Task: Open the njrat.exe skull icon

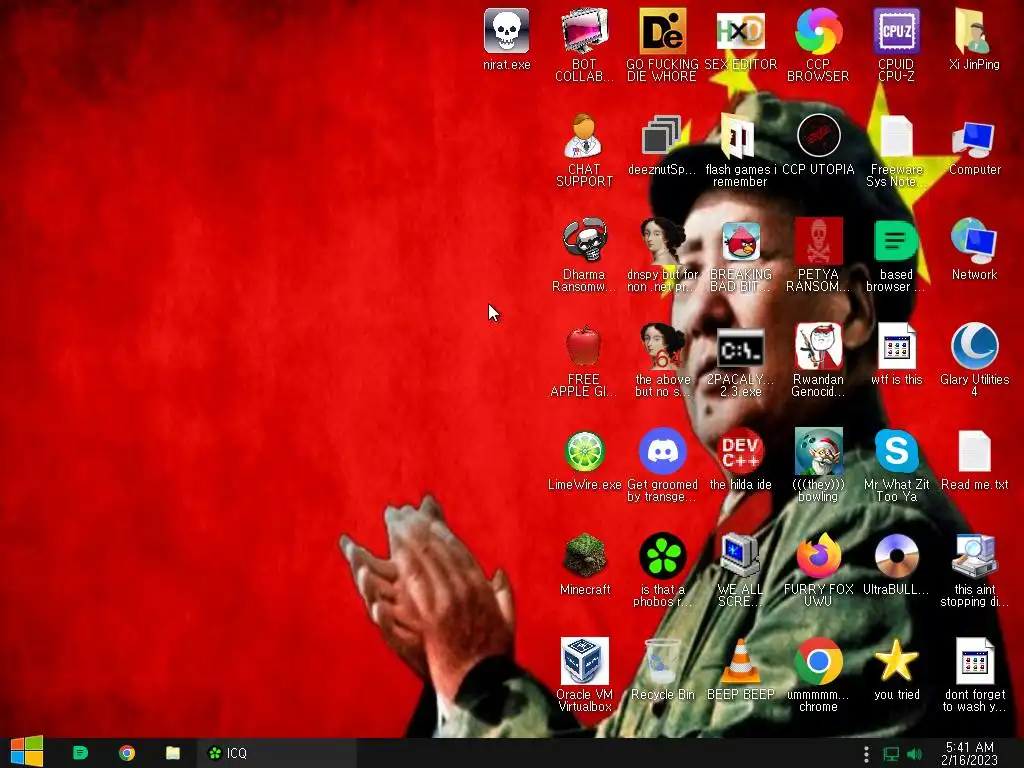Action: tap(506, 31)
